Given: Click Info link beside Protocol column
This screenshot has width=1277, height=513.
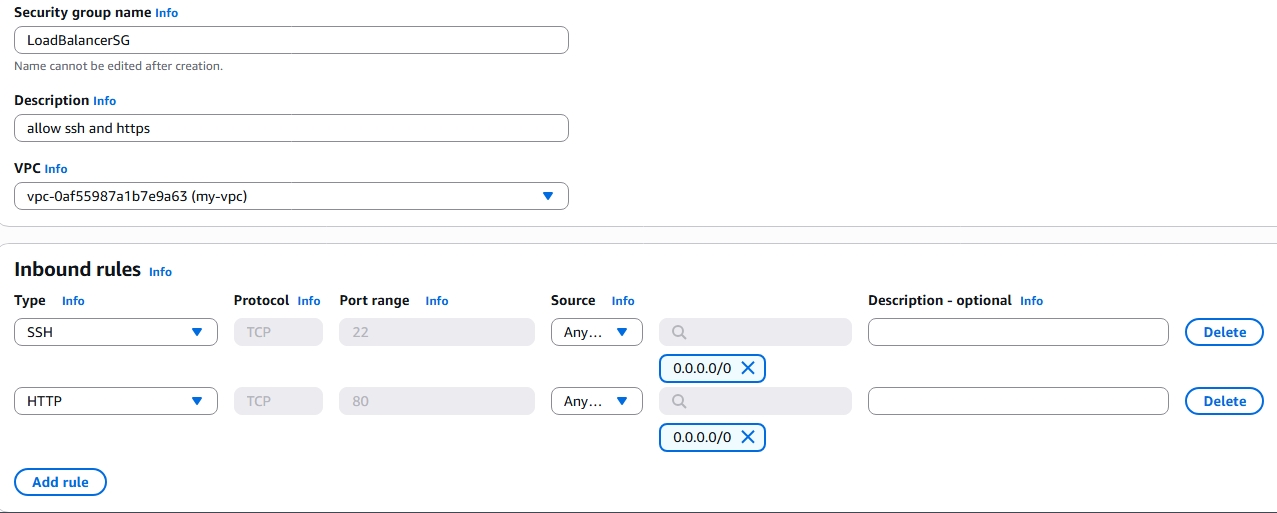Looking at the screenshot, I should click(309, 301).
